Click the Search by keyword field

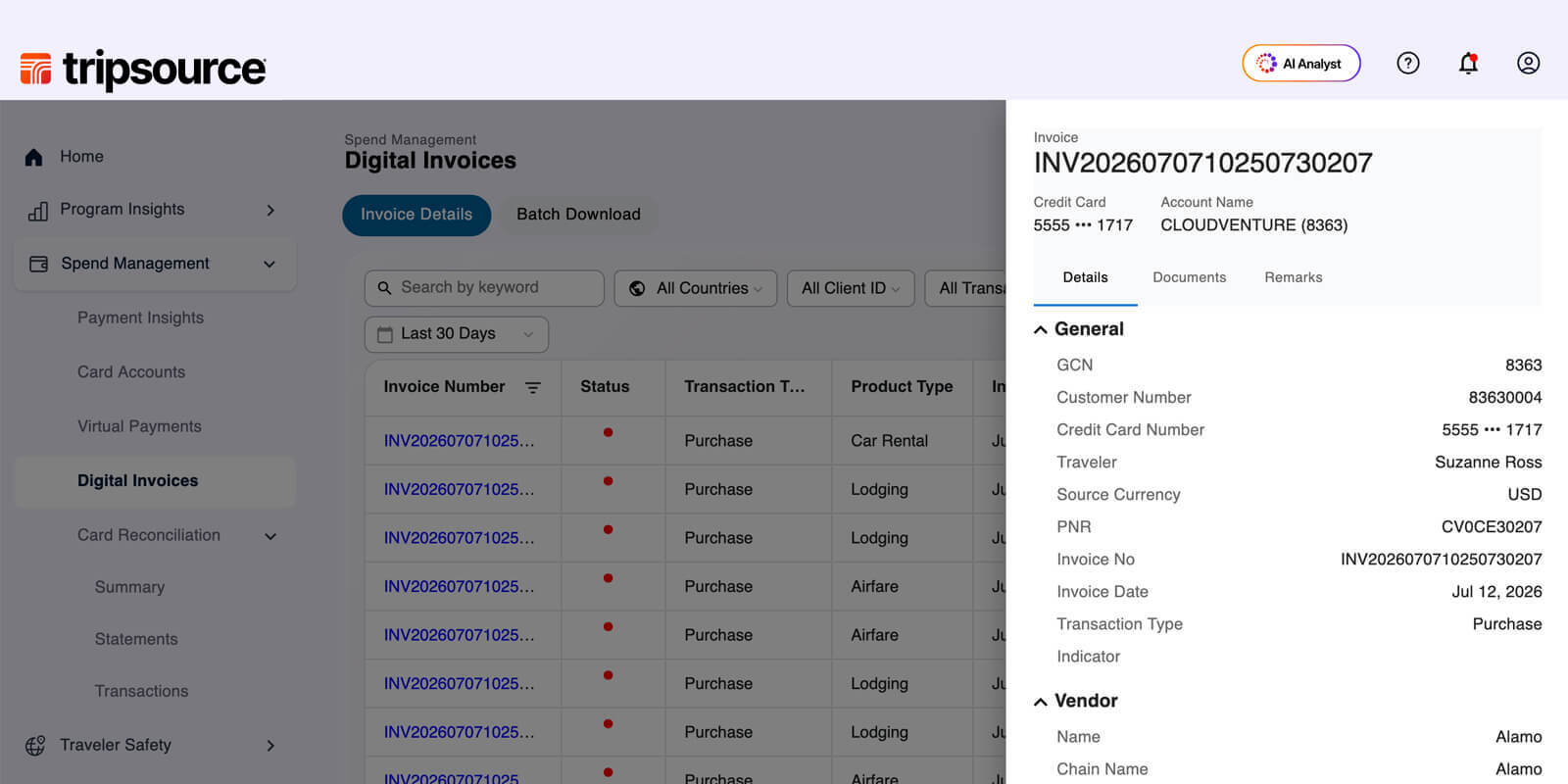tap(484, 288)
